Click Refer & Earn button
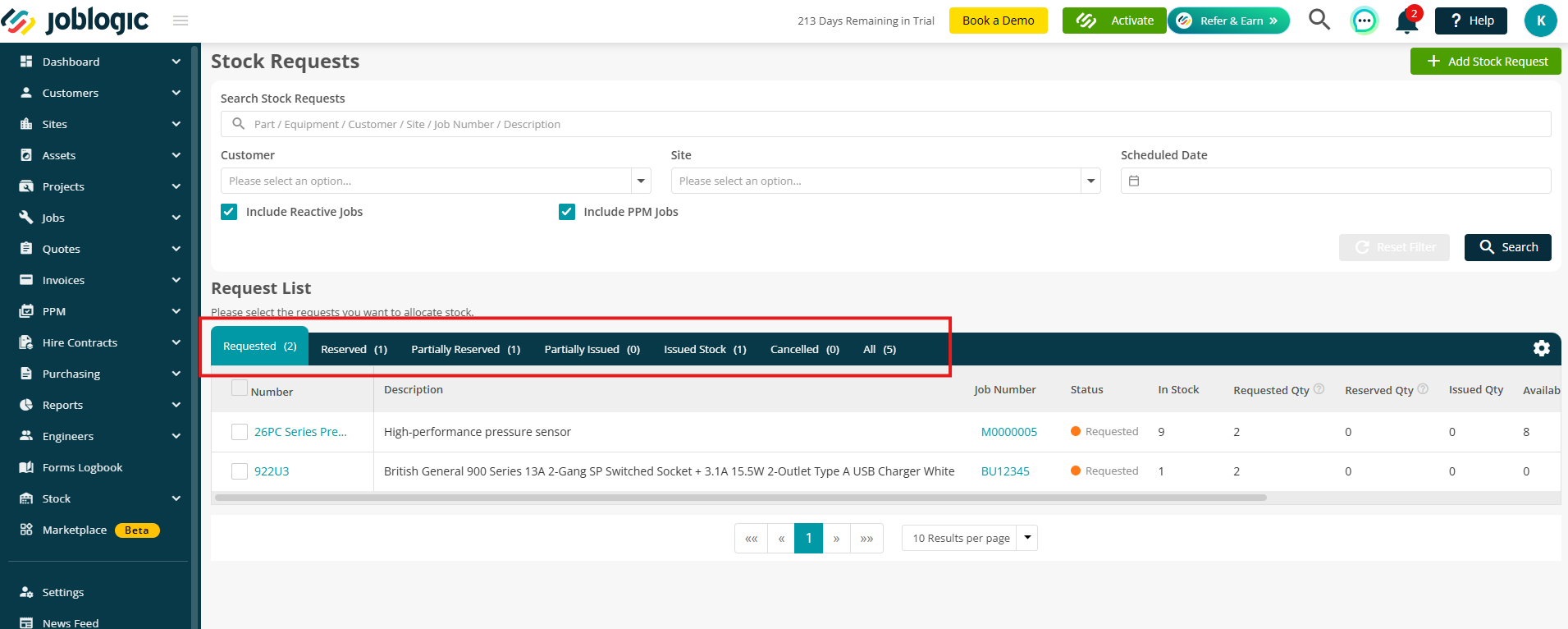Image resolution: width=1568 pixels, height=629 pixels. click(1228, 21)
